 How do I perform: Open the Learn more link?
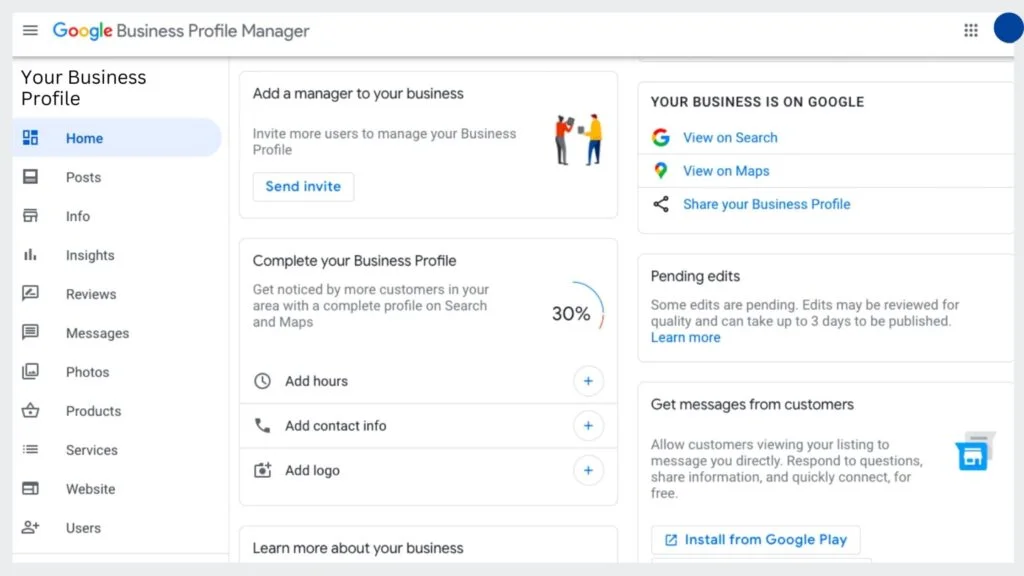[x=685, y=338]
